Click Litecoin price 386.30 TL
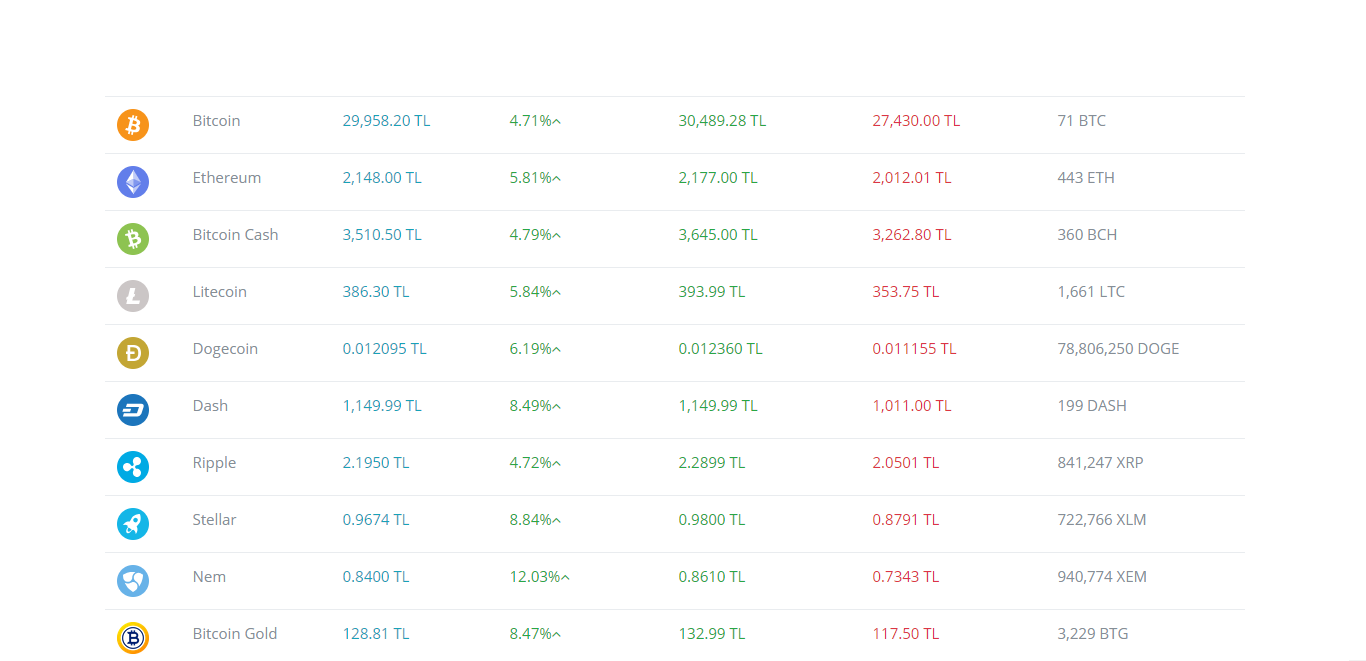The image size is (1366, 661). tap(376, 292)
